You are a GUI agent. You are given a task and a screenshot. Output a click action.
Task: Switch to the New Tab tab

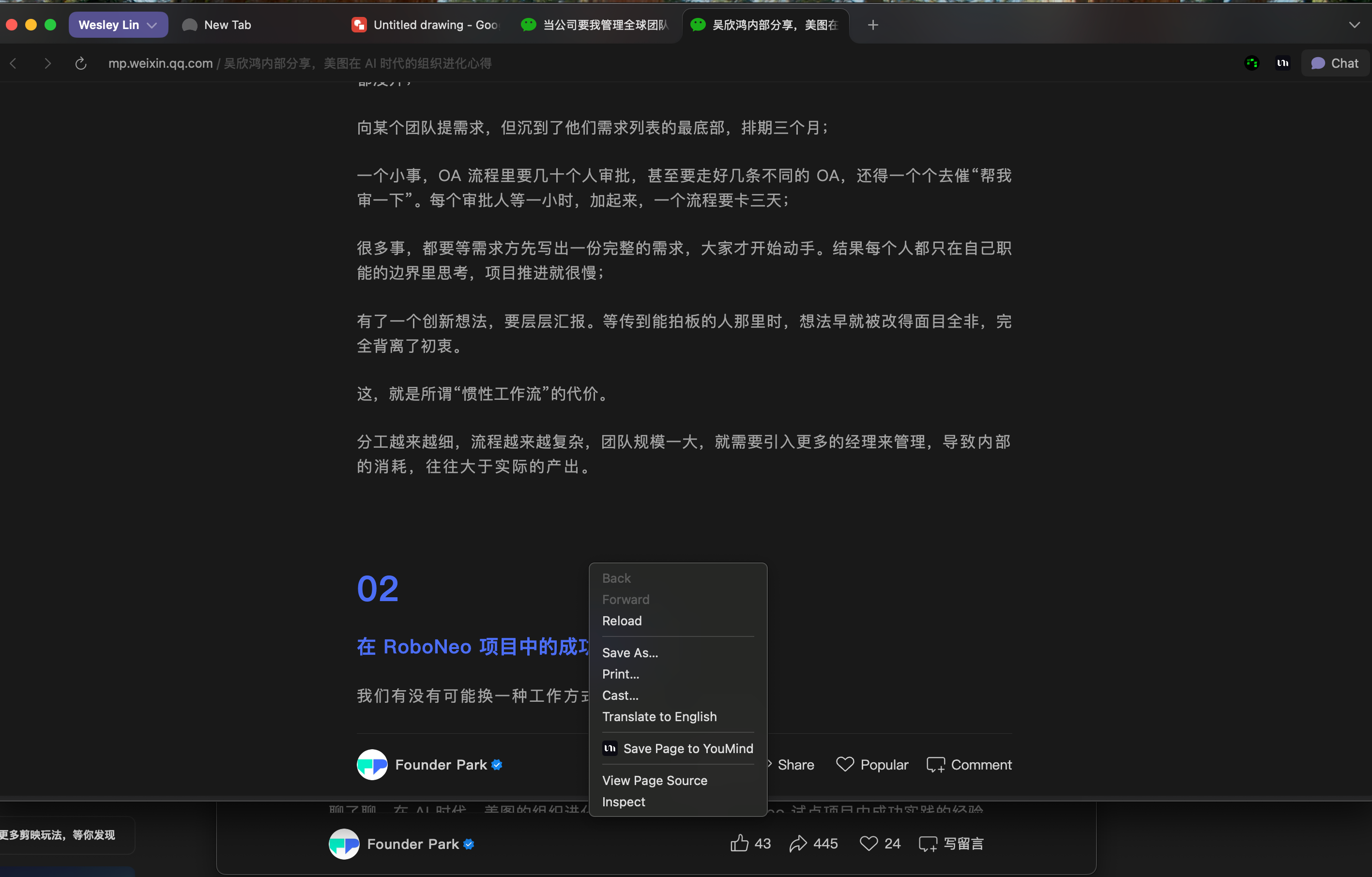tap(228, 25)
